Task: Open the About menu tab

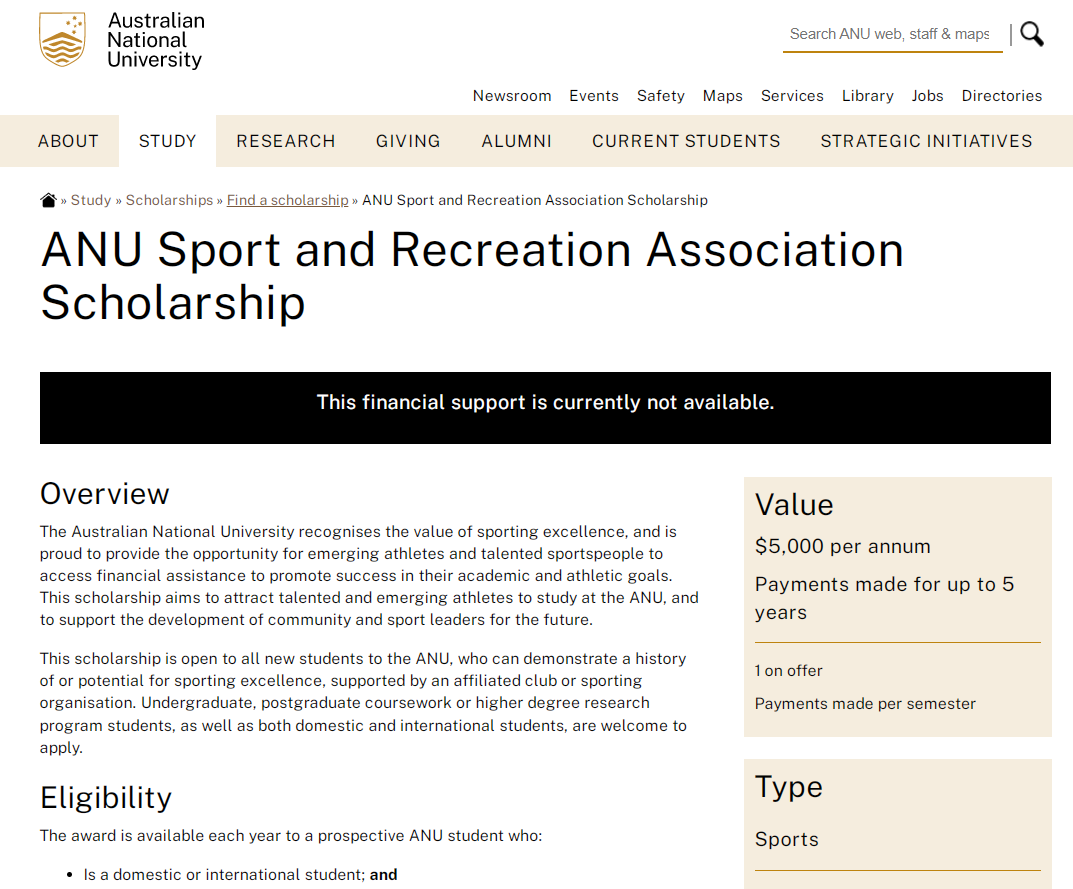Action: point(68,141)
